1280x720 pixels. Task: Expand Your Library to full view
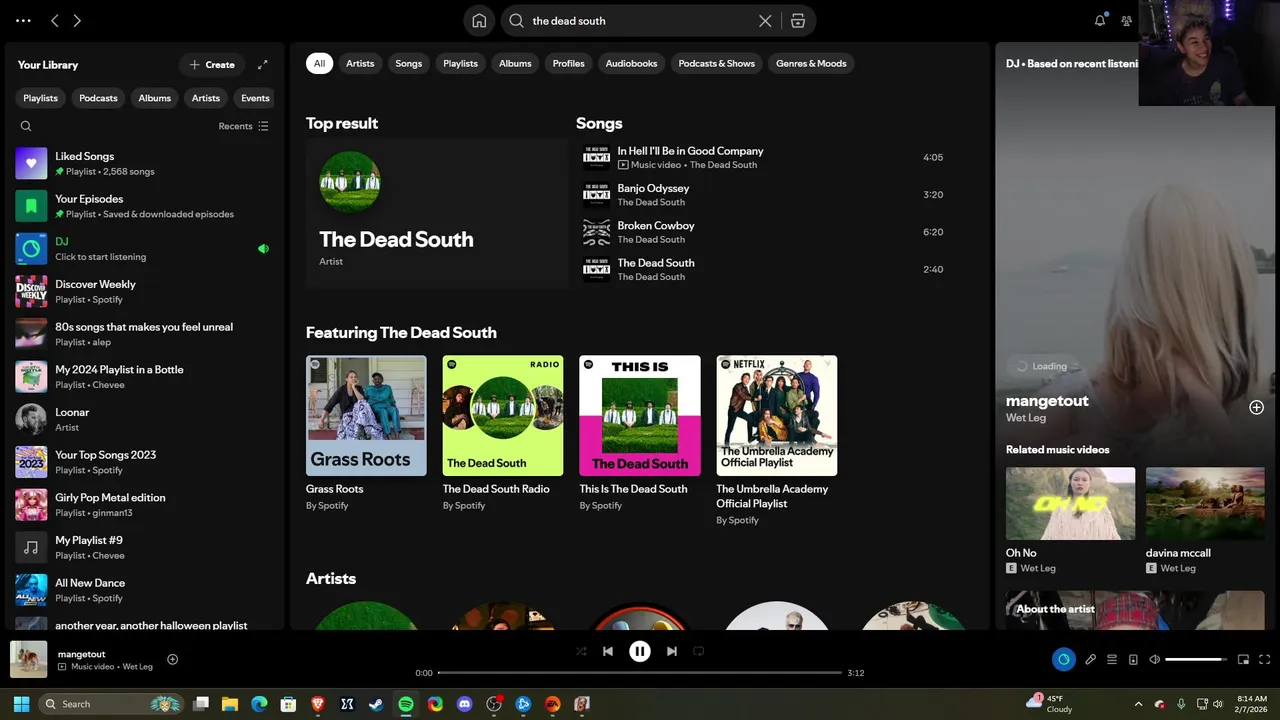pos(263,65)
